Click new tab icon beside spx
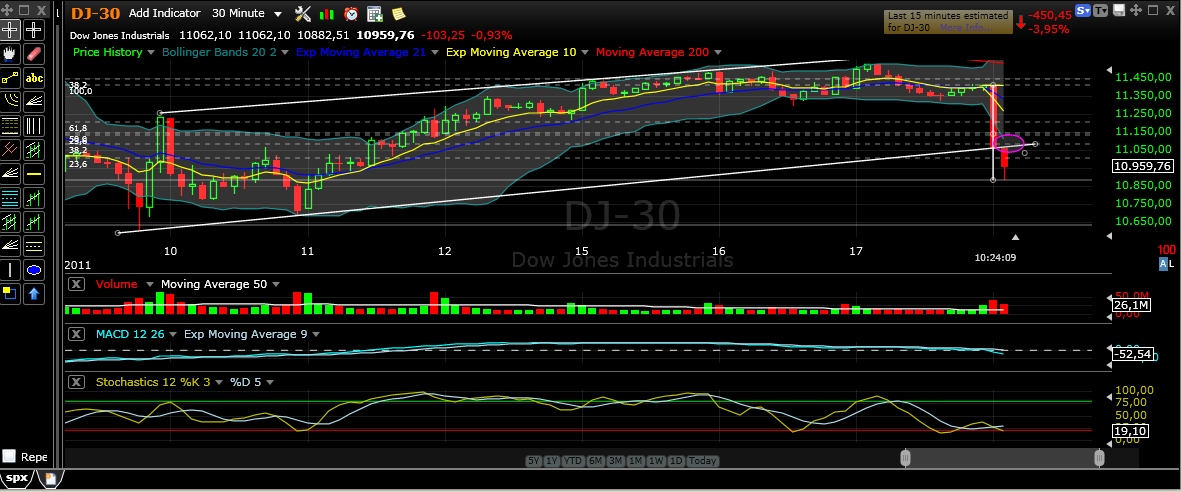The width and height of the screenshot is (1181, 492). pyautogui.click(x=50, y=478)
